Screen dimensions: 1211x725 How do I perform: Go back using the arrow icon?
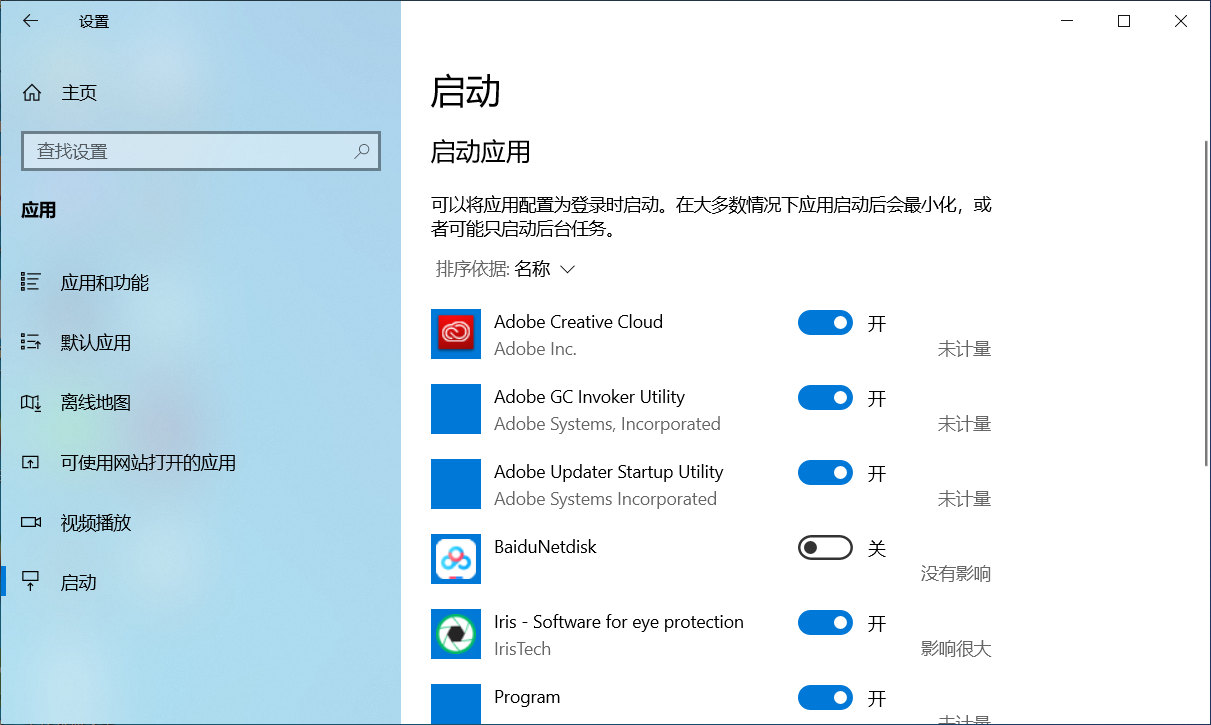point(30,20)
